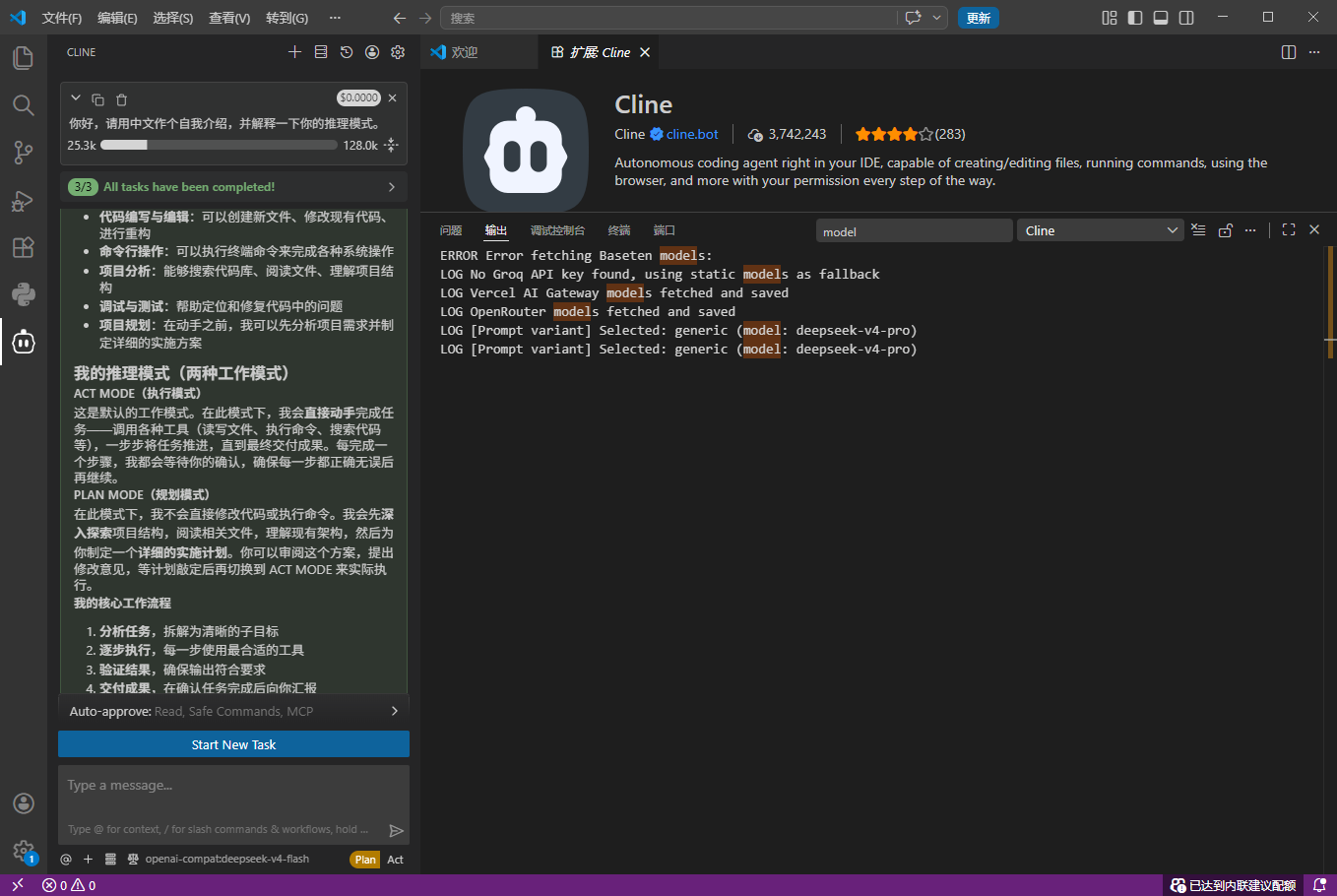The height and width of the screenshot is (896, 1337).
Task: Expand the 'All tasks have been completed' checklist
Action: coord(233,187)
